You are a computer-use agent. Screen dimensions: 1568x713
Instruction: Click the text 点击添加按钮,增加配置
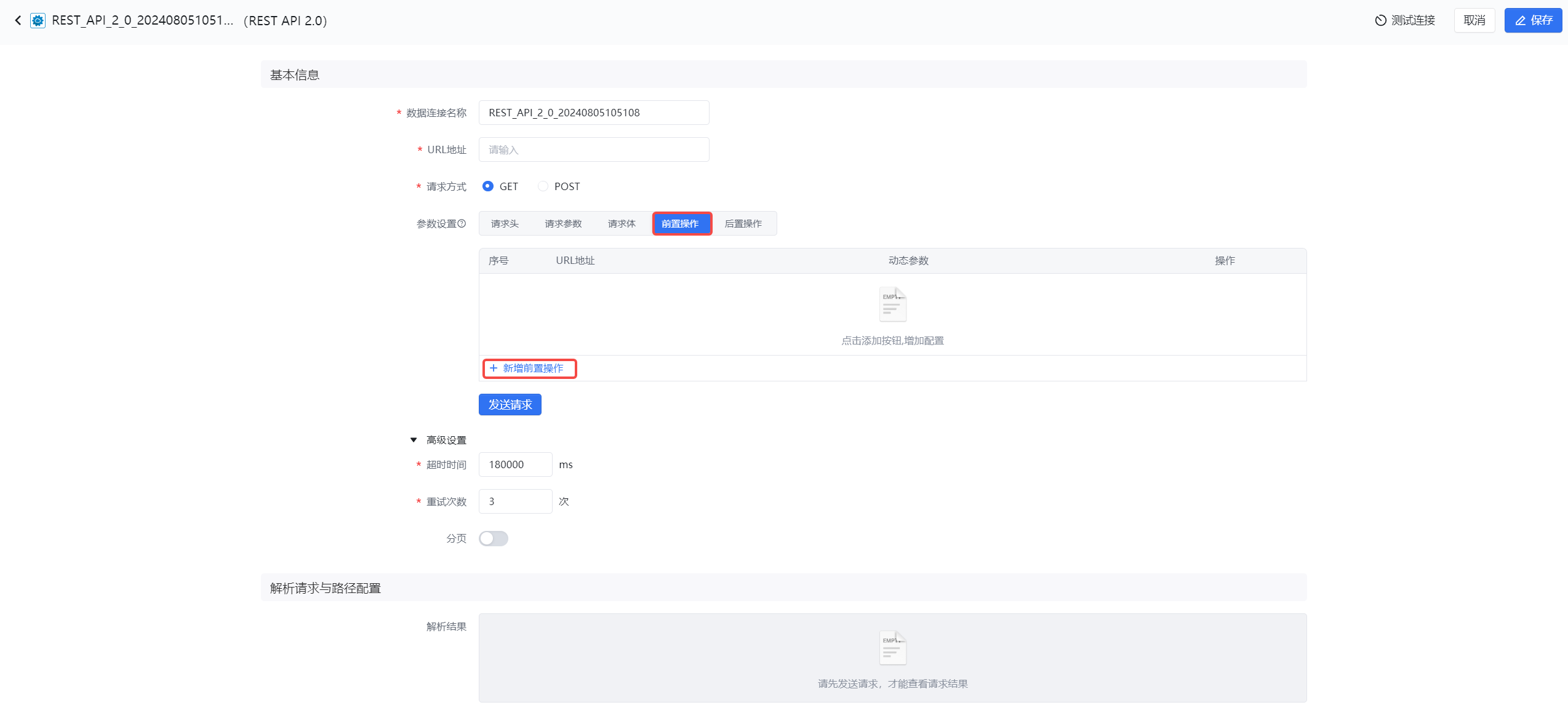892,341
